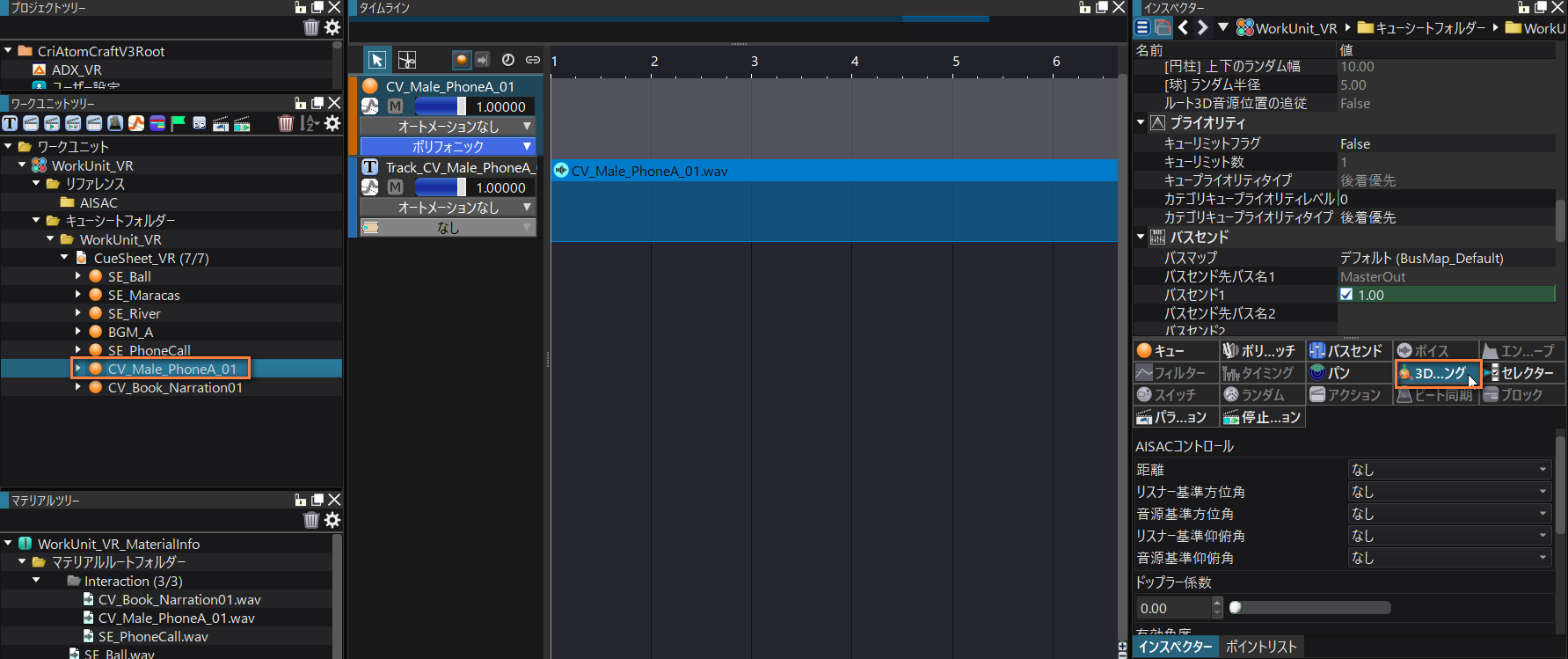Click the trash icon in the project tree panel
Screen dimensions: 1568x659
click(x=311, y=27)
